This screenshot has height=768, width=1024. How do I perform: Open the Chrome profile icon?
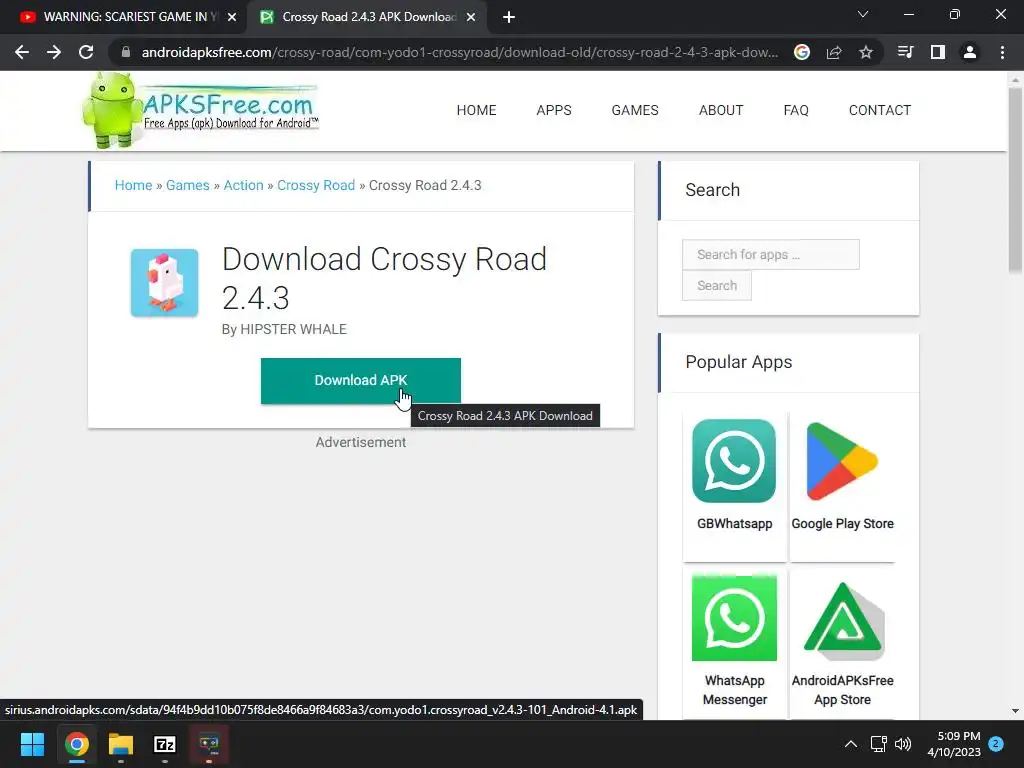(x=970, y=52)
